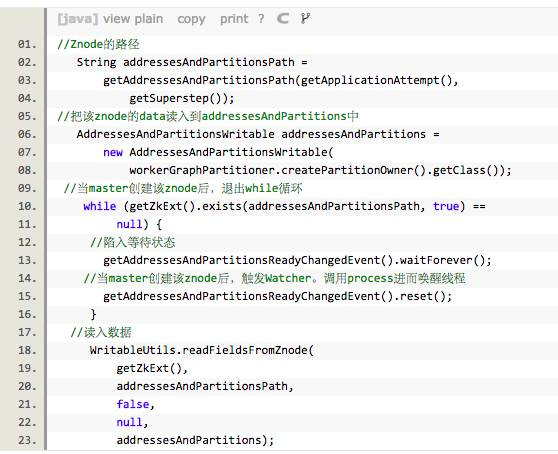Click 'null,' on line 22
This screenshot has height=454, width=558.
(x=132, y=422)
